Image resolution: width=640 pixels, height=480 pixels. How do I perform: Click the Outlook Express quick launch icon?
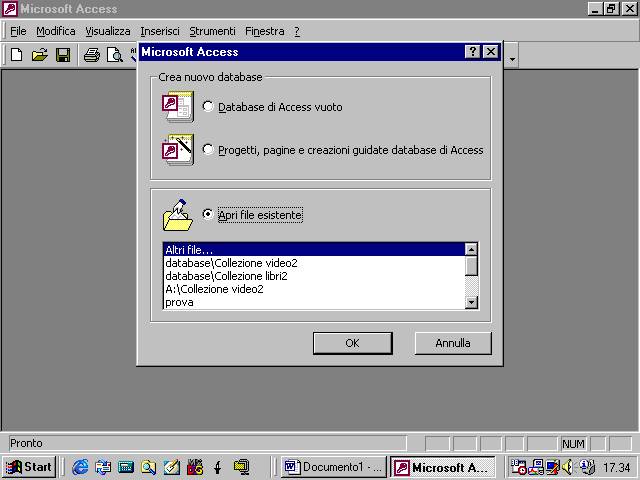[x=103, y=467]
